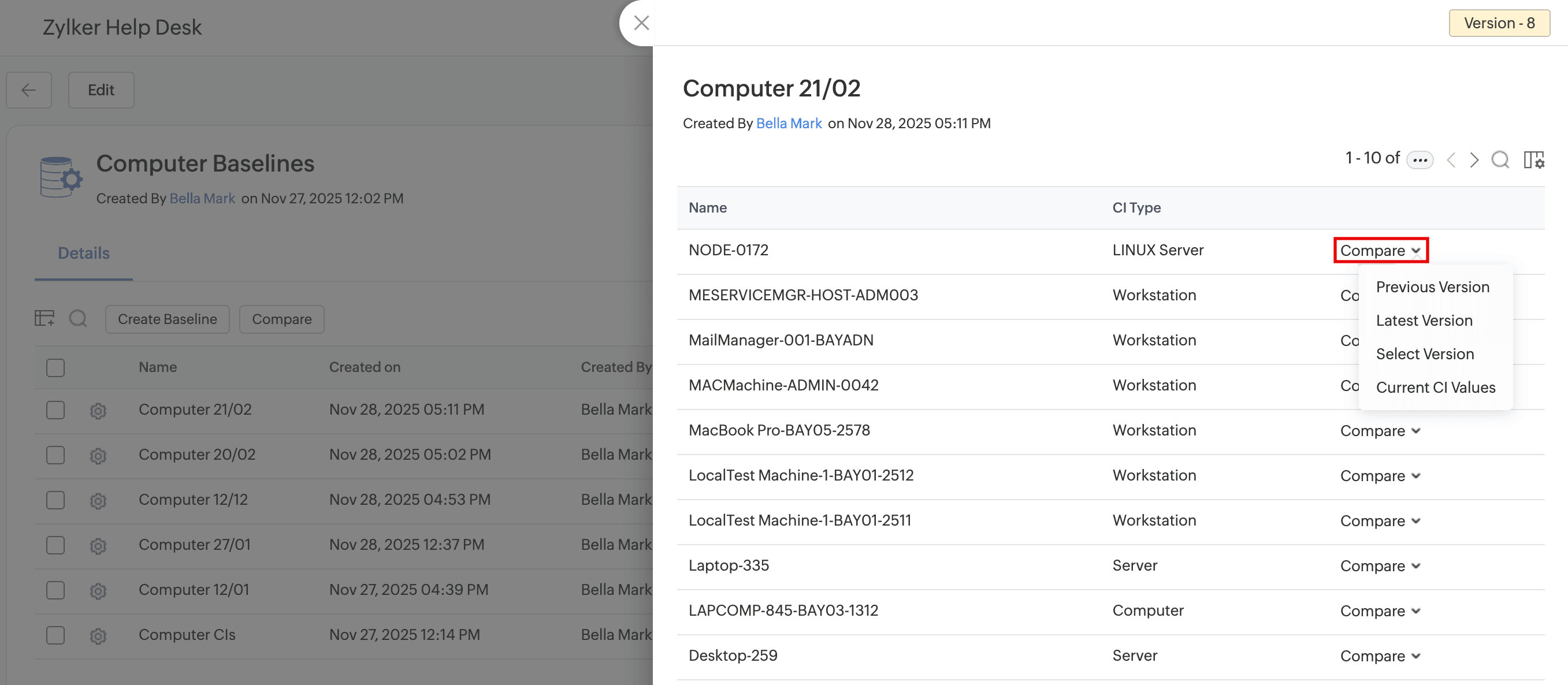Expand Compare dropdown for Laptop-335
The image size is (1568, 685).
[x=1379, y=566]
